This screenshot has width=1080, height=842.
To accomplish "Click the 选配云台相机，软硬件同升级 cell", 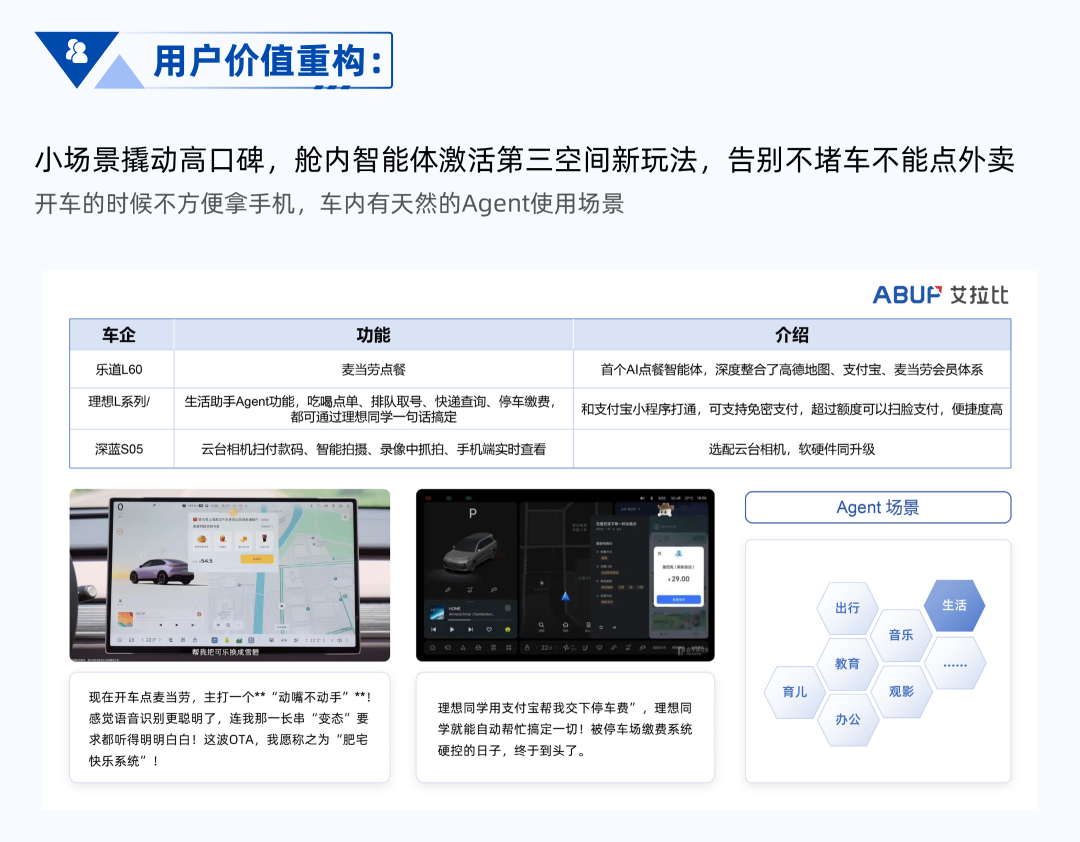I will (792, 449).
